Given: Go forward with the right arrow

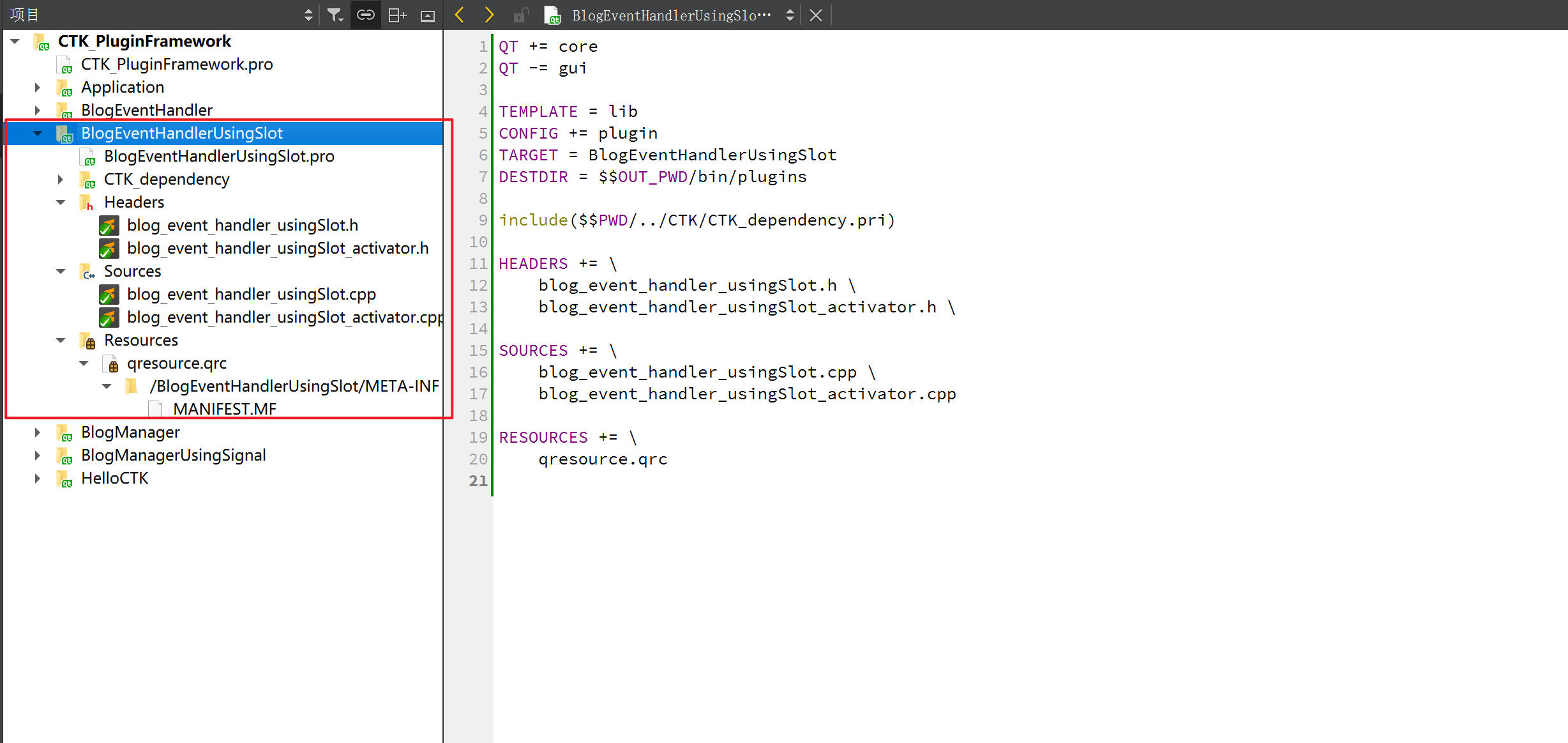Looking at the screenshot, I should (x=489, y=15).
